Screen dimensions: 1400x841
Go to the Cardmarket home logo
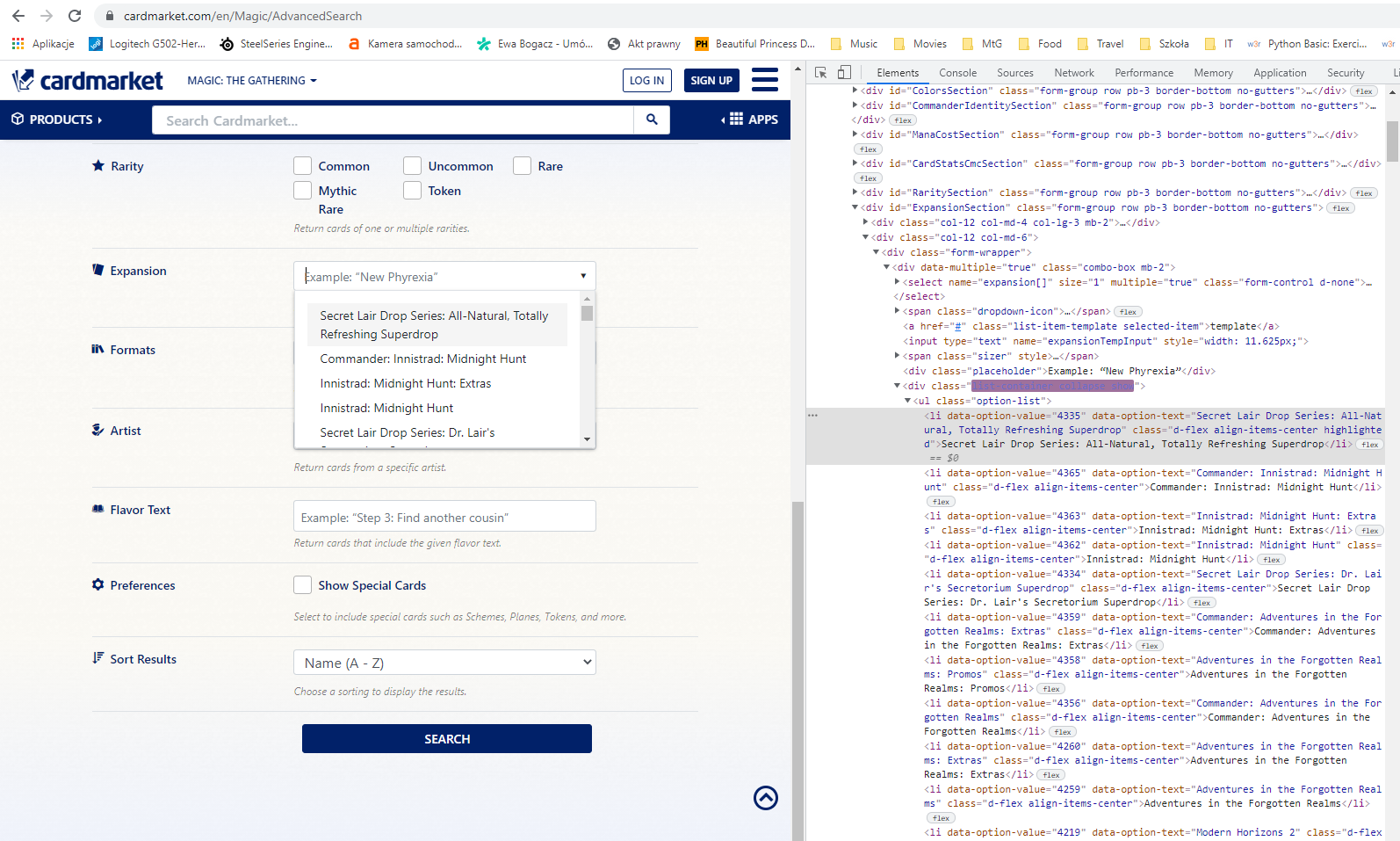point(88,81)
